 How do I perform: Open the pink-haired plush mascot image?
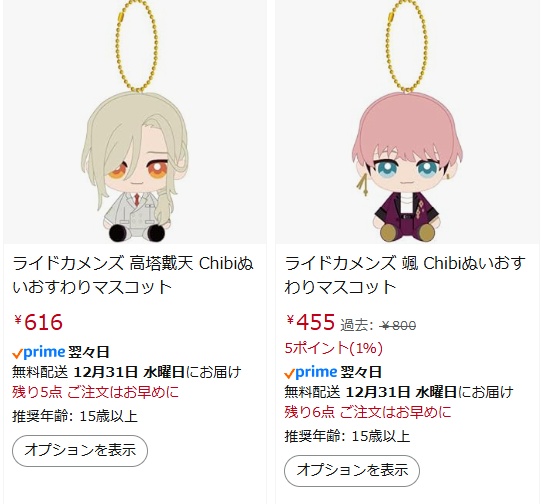click(x=407, y=122)
